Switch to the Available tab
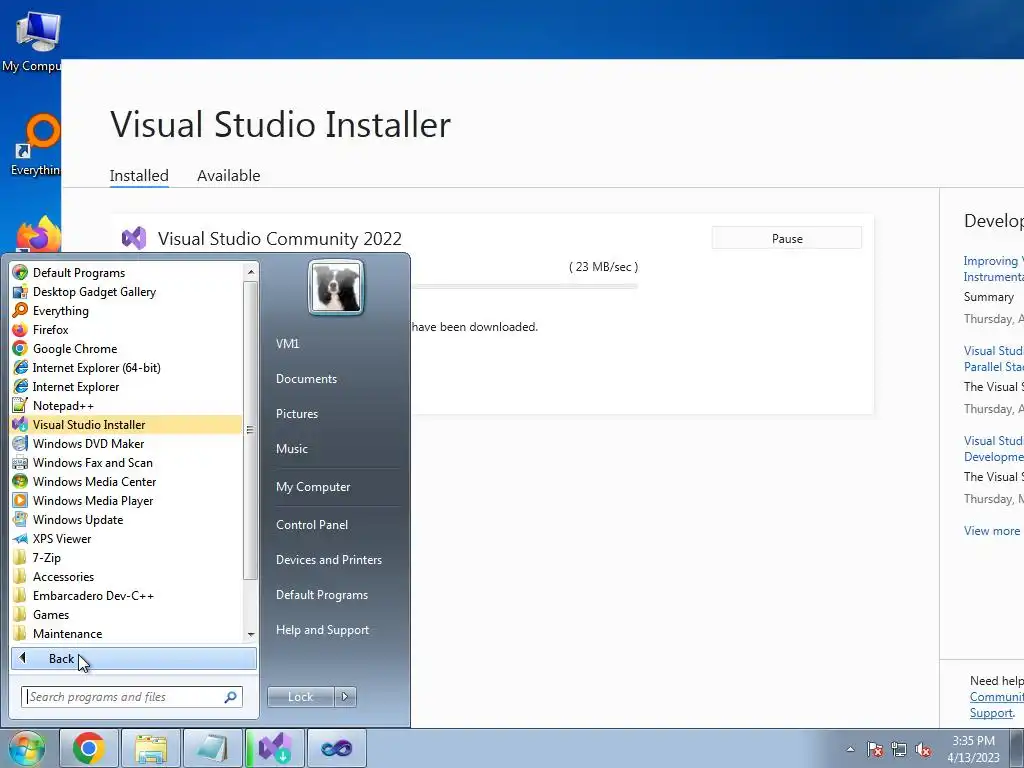 229,176
